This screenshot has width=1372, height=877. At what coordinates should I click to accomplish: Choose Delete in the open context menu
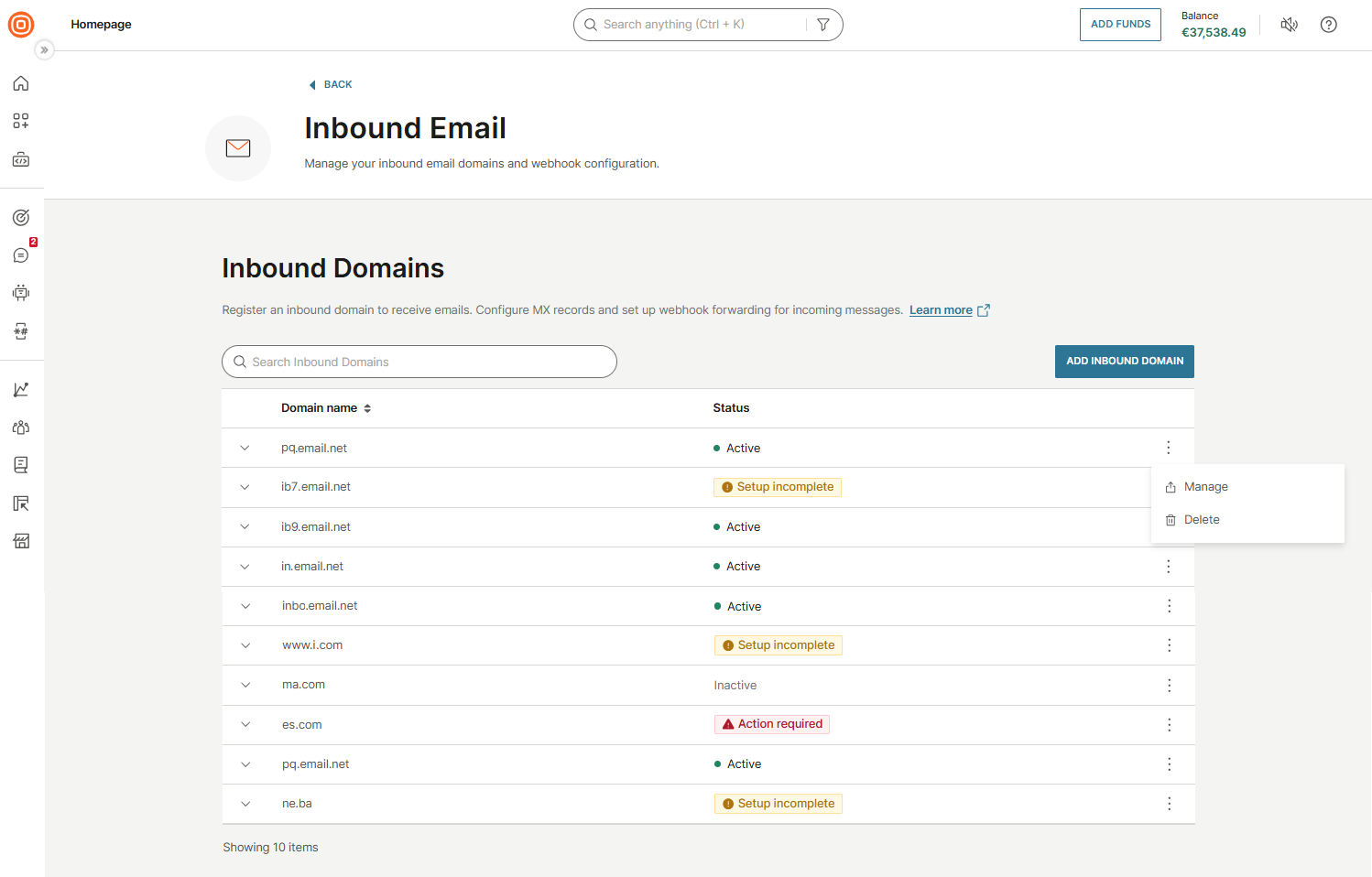click(1201, 519)
